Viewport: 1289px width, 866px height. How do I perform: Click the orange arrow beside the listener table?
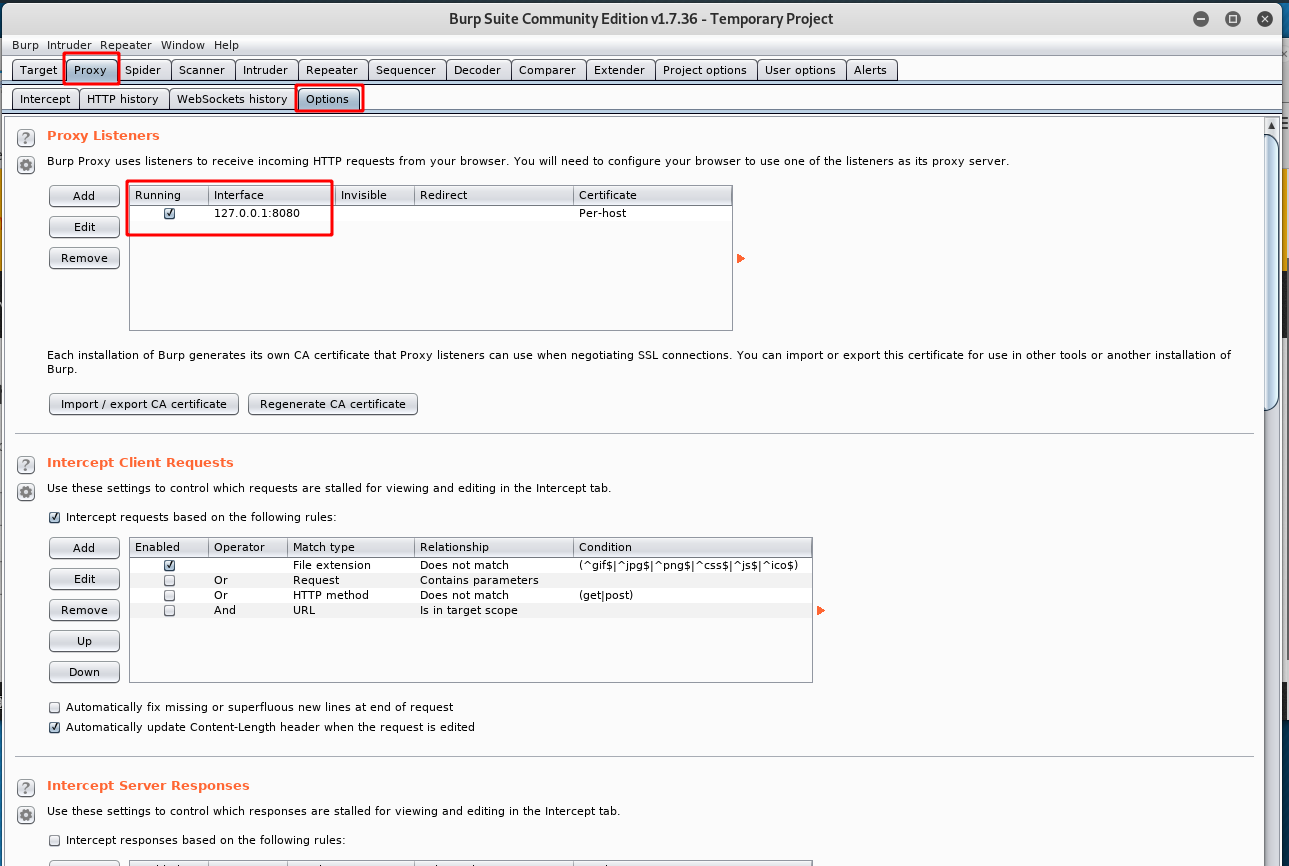[x=740, y=258]
